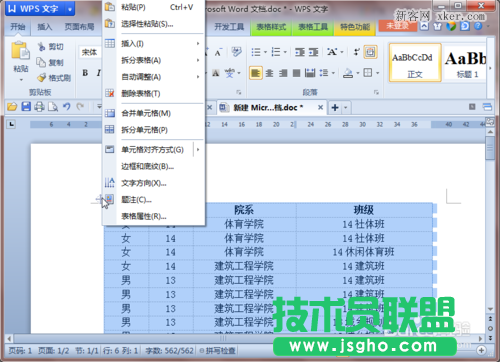Click the Copy (复制) button

point(50,62)
